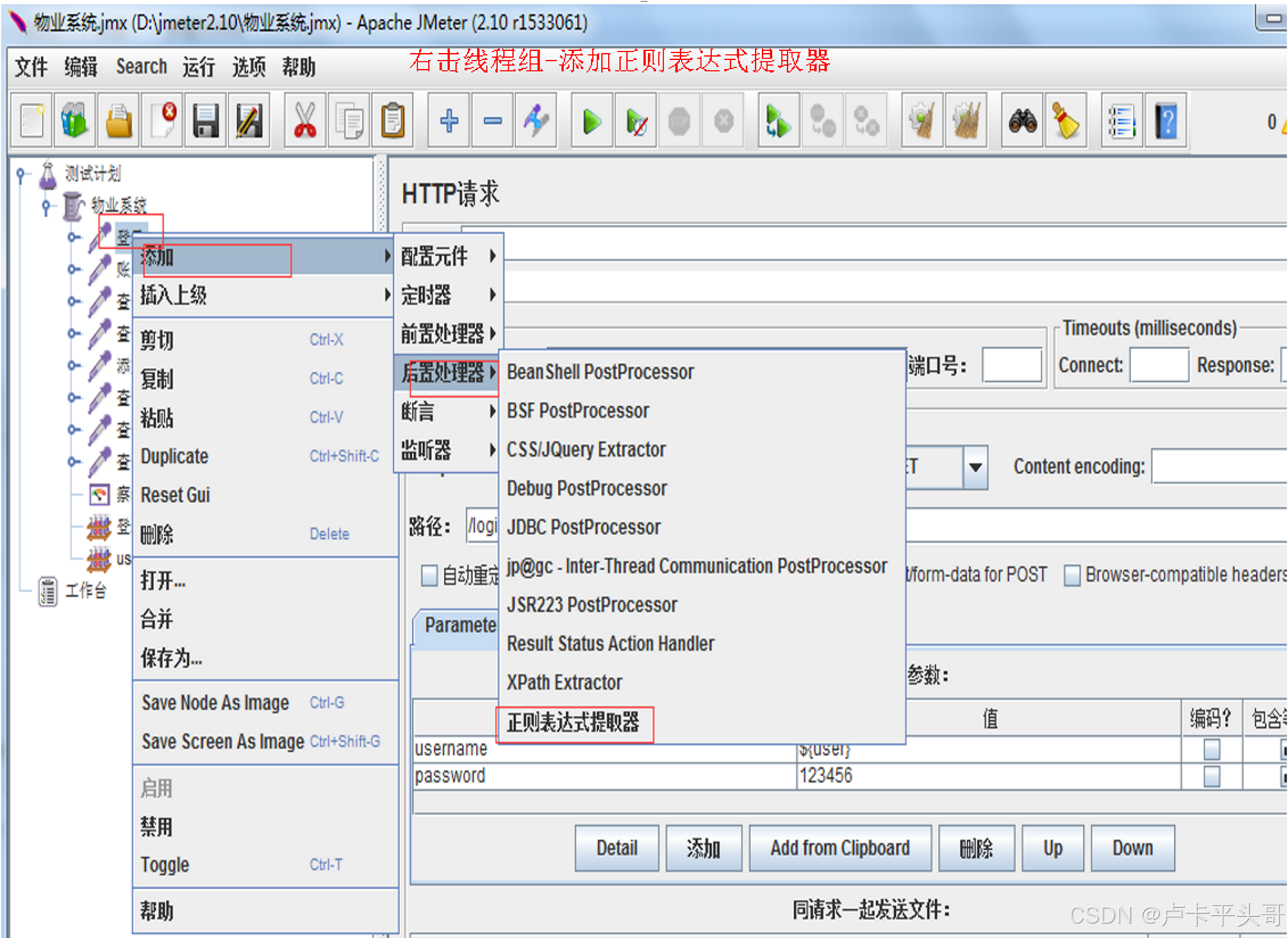
Task: Collapse the 物业系统 tree expander
Action: (47, 206)
